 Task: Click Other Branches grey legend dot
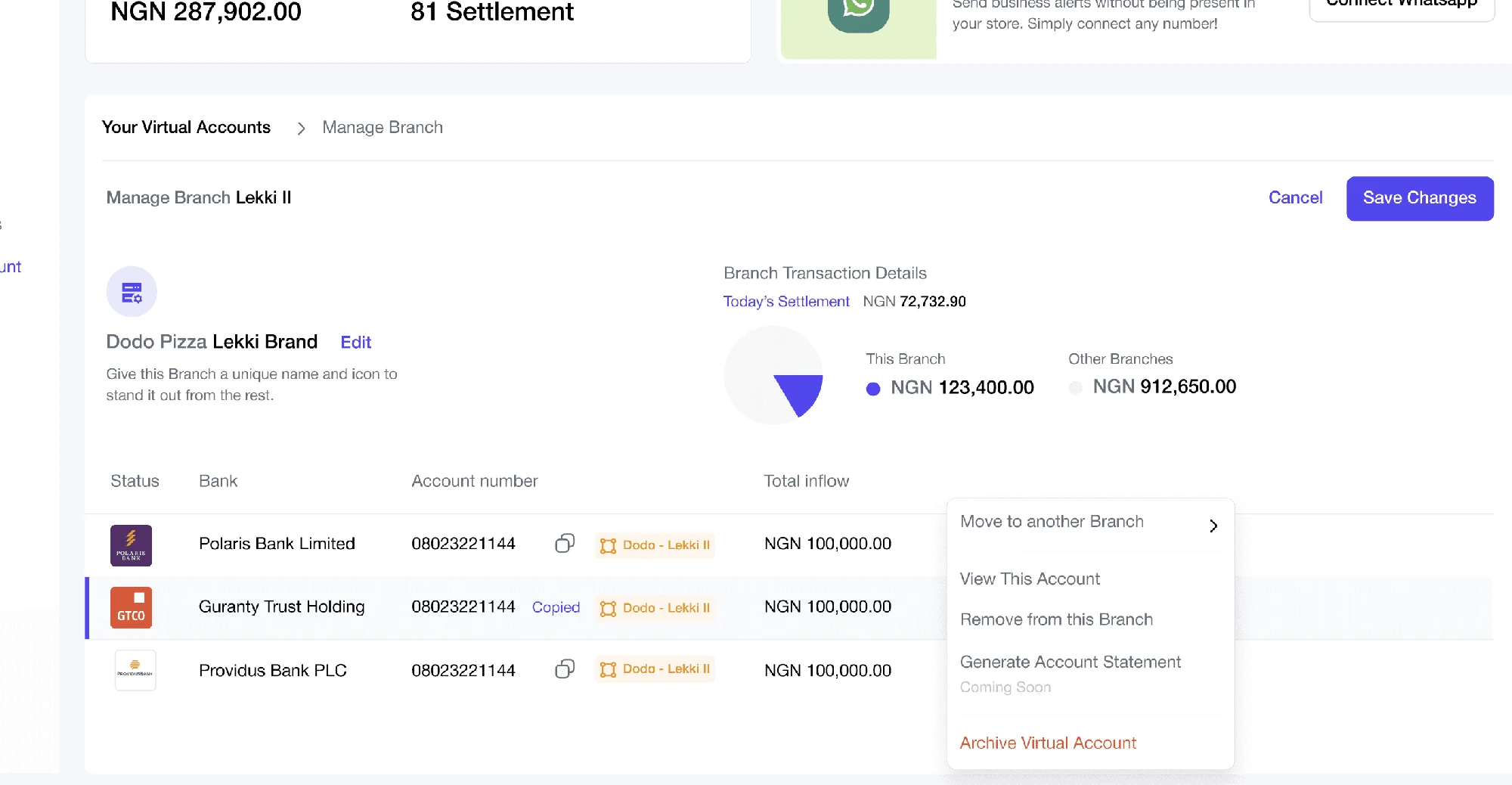(1076, 388)
